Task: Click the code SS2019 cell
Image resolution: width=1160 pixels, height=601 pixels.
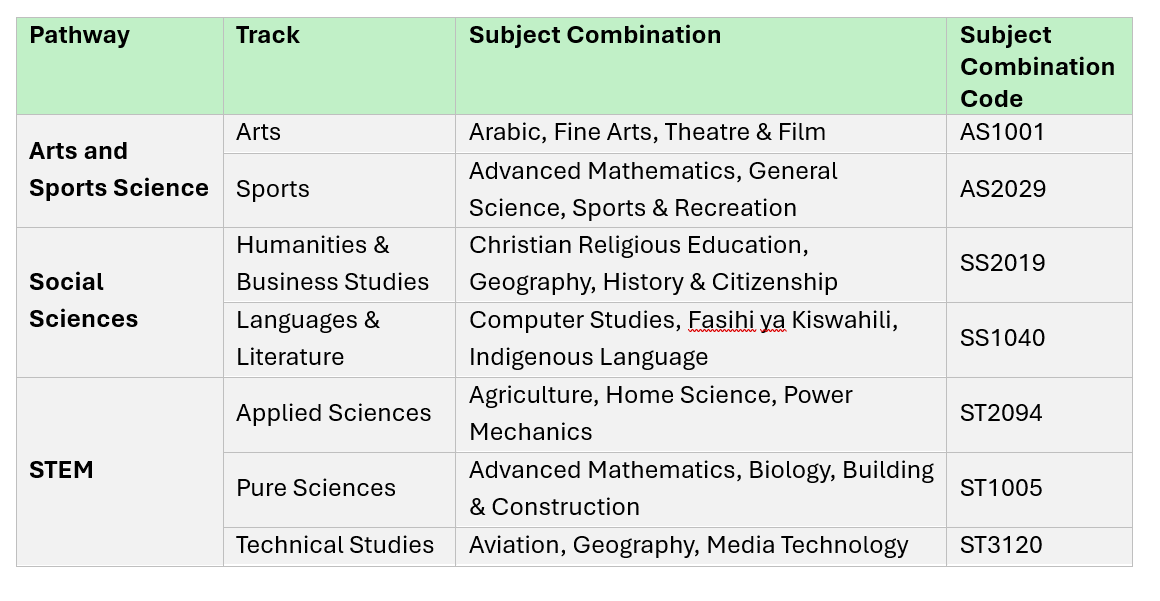Action: pos(1039,265)
